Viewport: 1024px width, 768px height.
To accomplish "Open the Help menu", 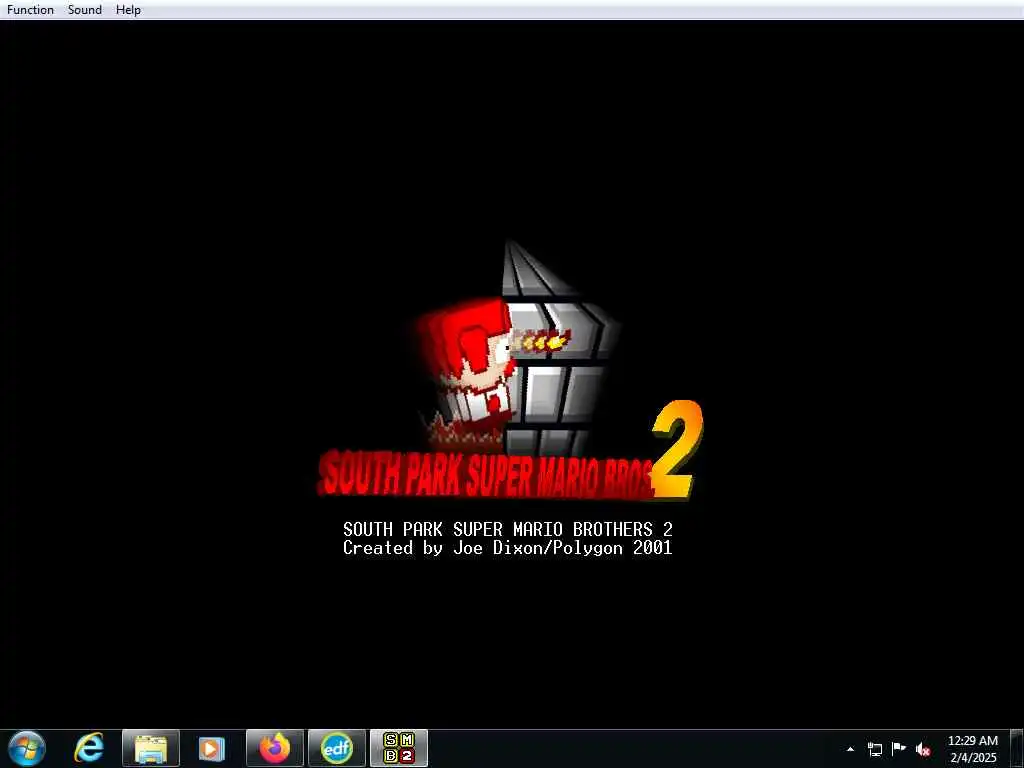I will tap(128, 10).
